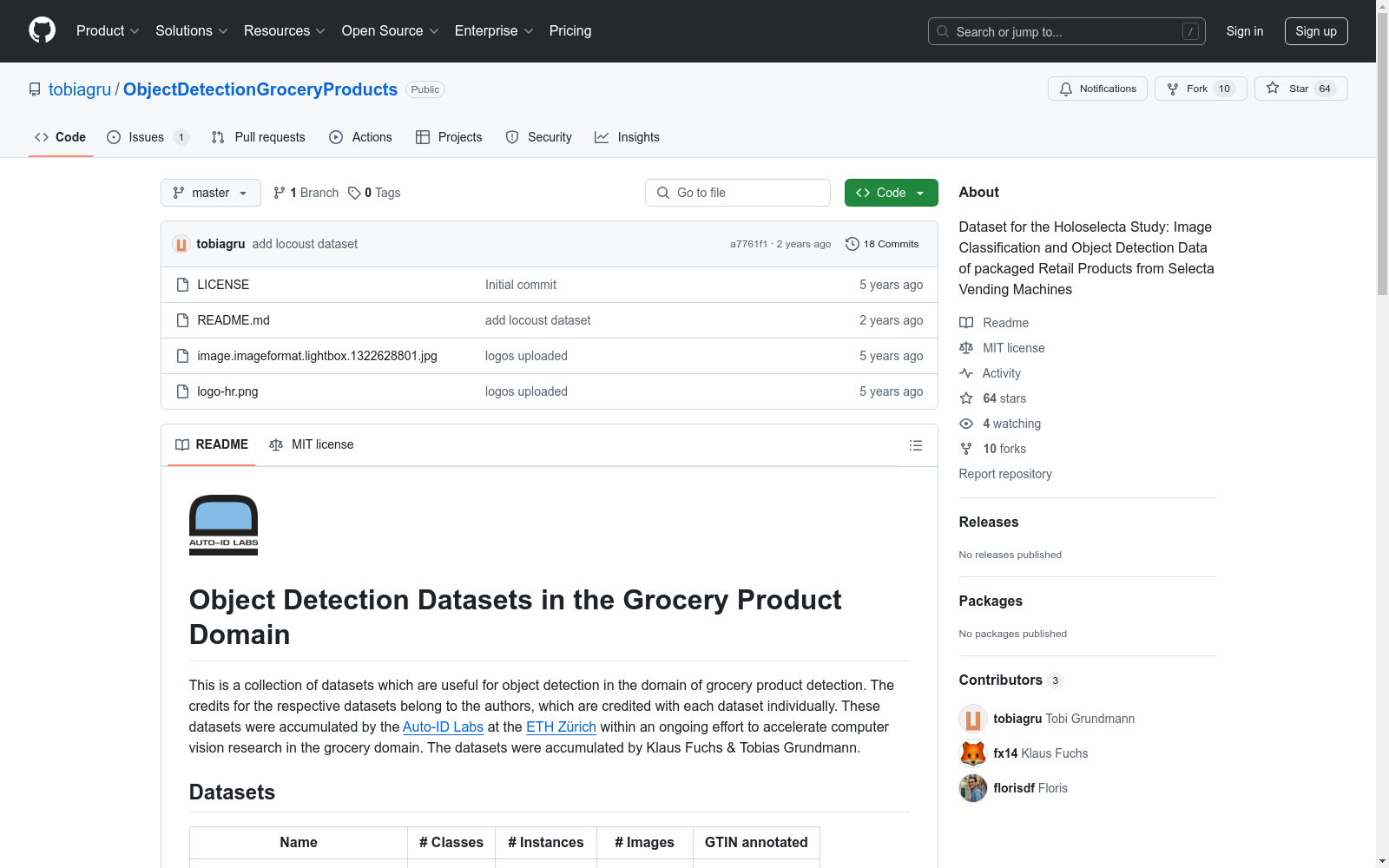Open the 'add locoust dataset' latest commit message
Screen dimensions: 1389x868
click(x=305, y=244)
